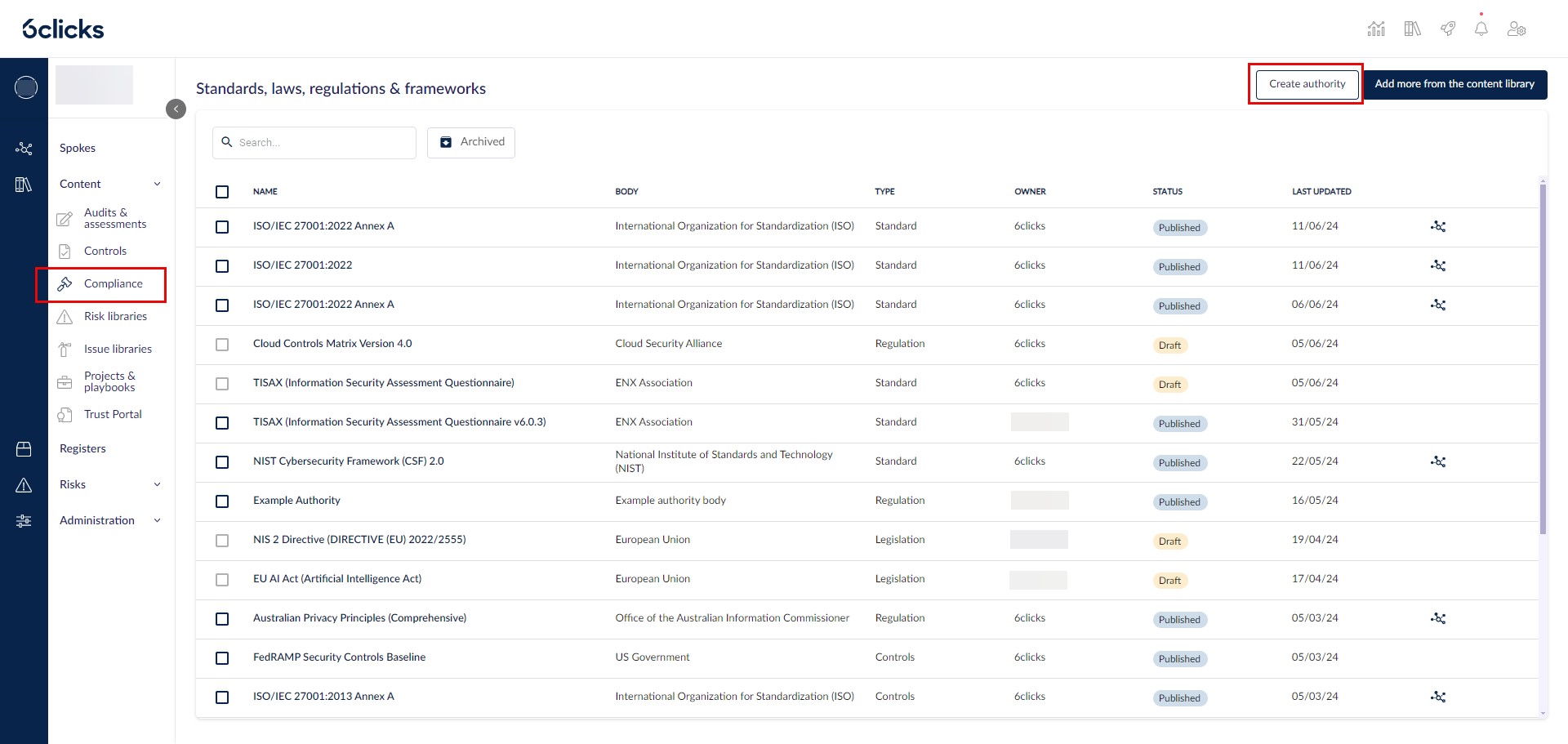This screenshot has height=744, width=1568.
Task: Sort by STATUS column header
Action: click(x=1167, y=191)
